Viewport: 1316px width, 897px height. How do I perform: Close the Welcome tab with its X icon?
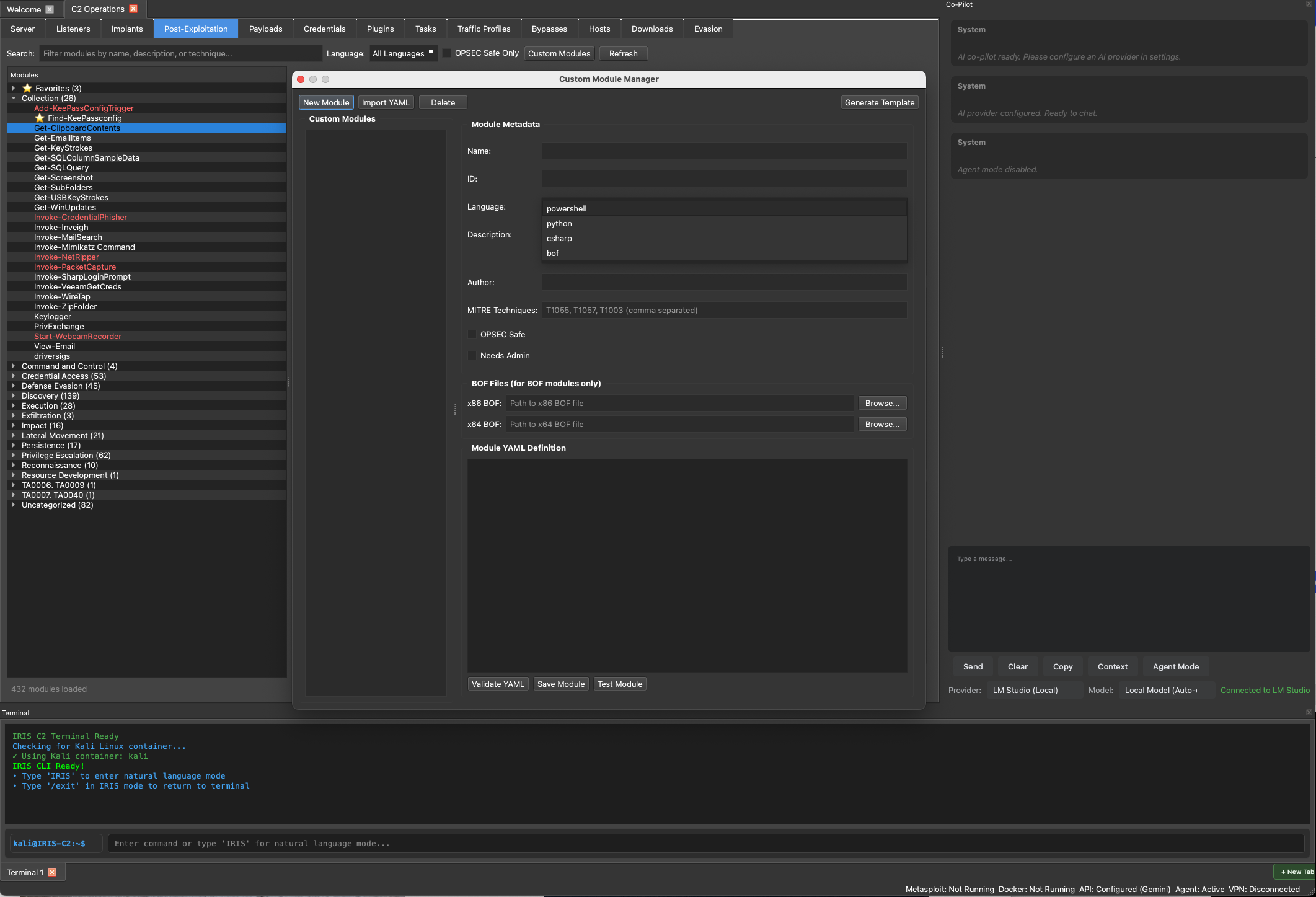(50, 9)
